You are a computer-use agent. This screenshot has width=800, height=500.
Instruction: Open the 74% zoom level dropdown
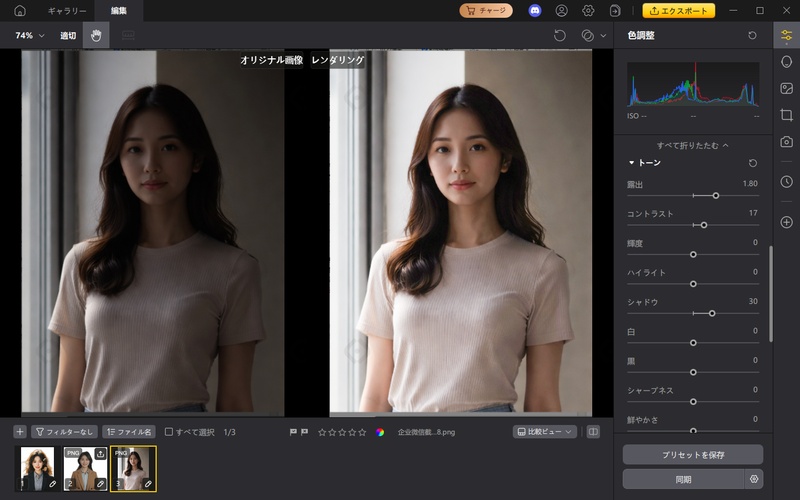click(29, 35)
